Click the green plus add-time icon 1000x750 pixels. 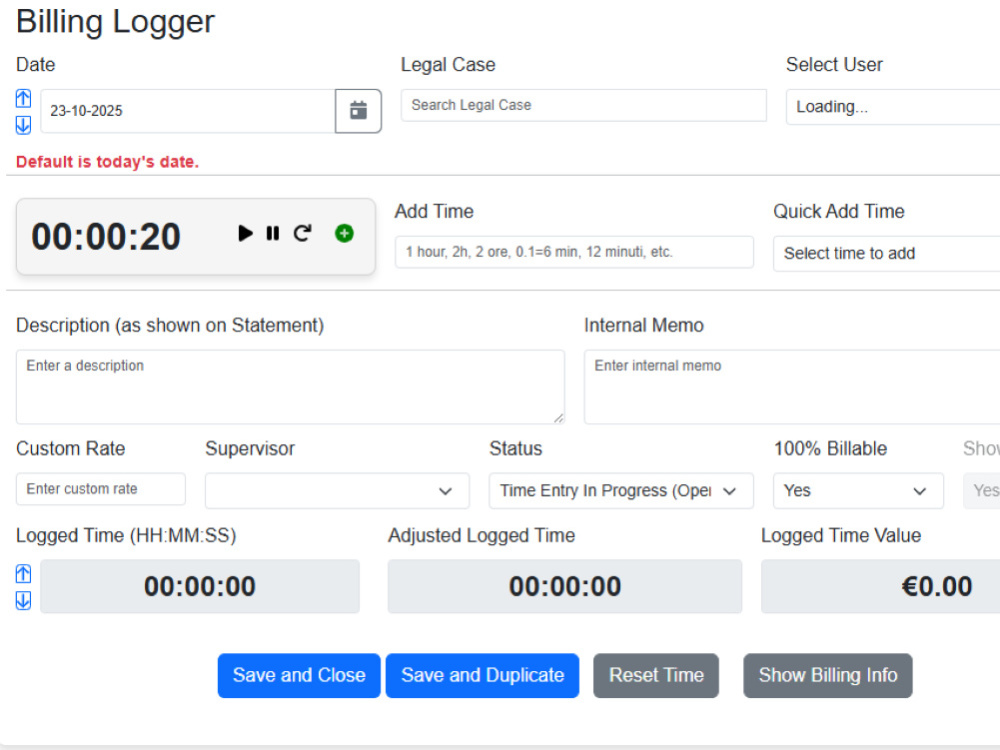click(x=344, y=233)
